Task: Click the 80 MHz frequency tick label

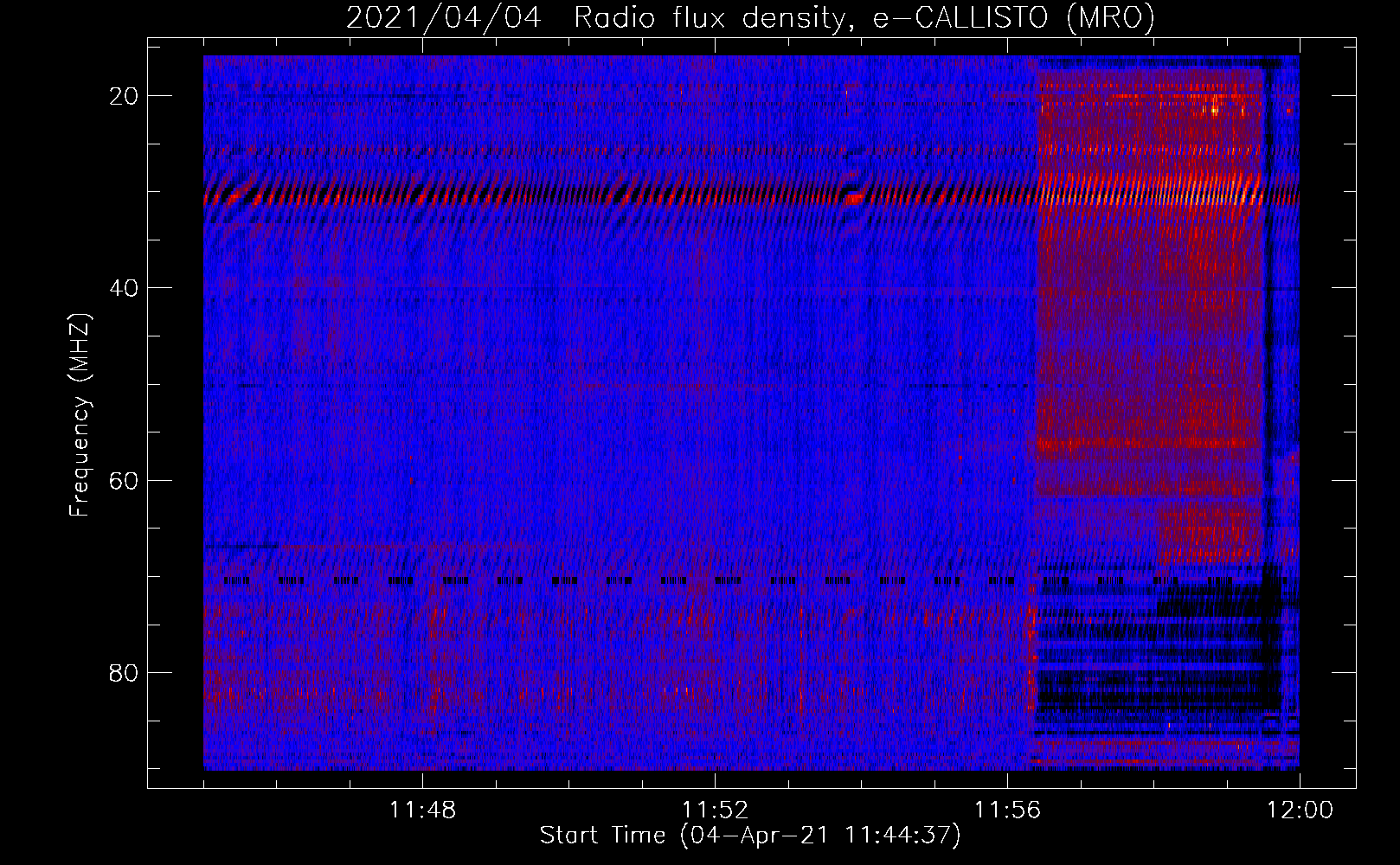Action: point(124,672)
